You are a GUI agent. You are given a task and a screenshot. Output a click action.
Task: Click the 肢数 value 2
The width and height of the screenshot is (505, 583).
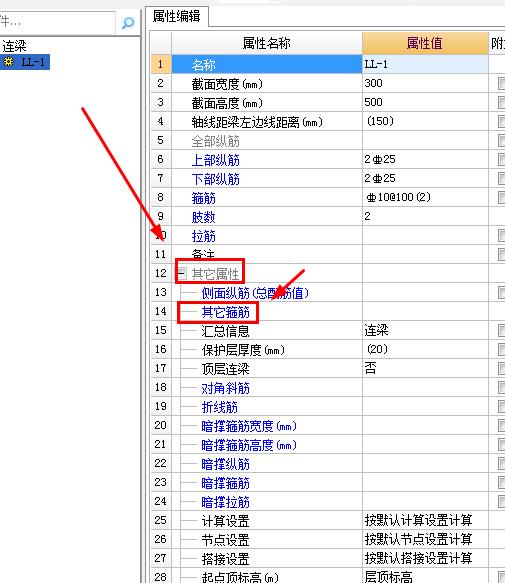pos(367,216)
